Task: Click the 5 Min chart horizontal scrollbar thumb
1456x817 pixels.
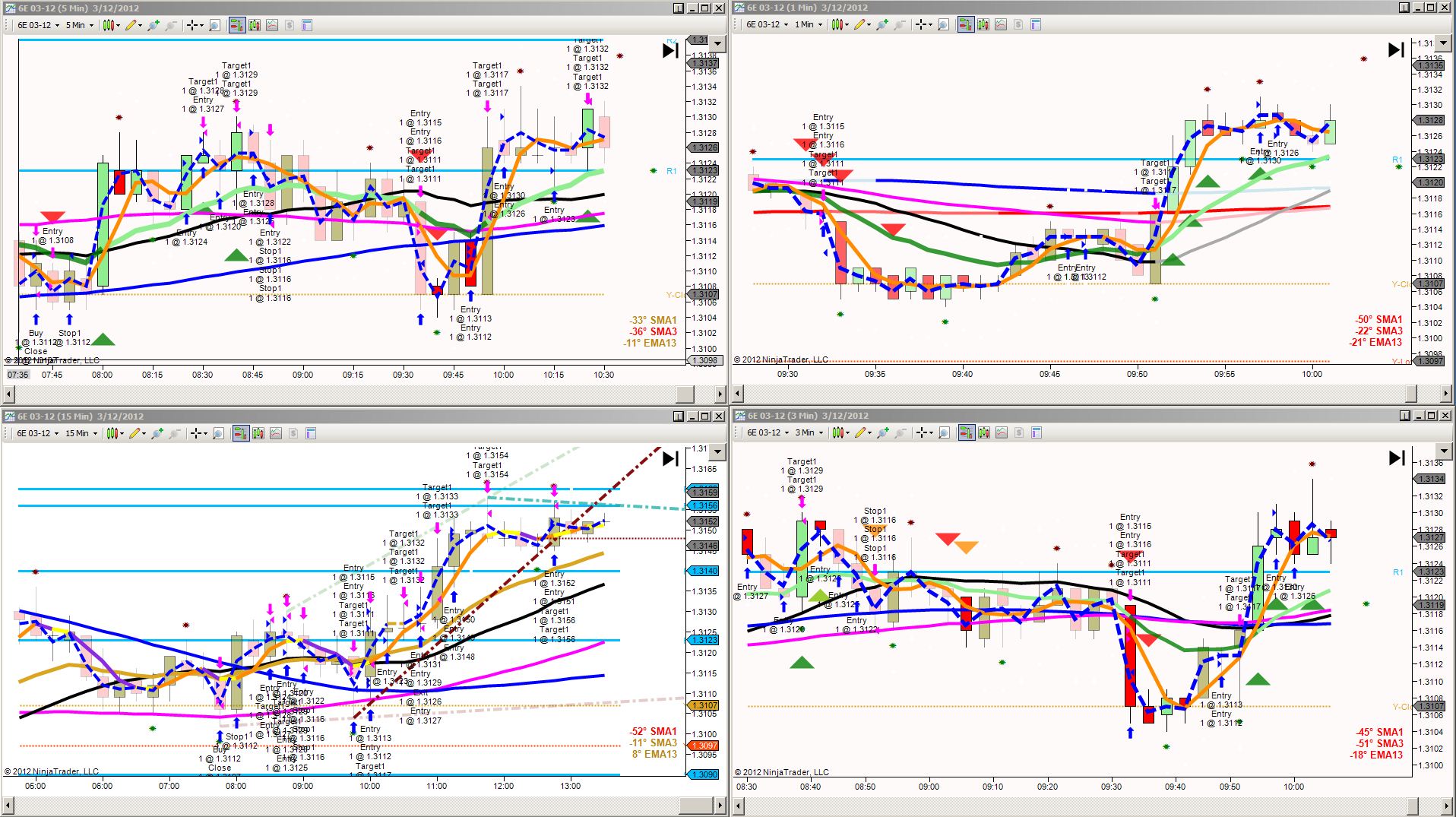Action: pos(685,394)
